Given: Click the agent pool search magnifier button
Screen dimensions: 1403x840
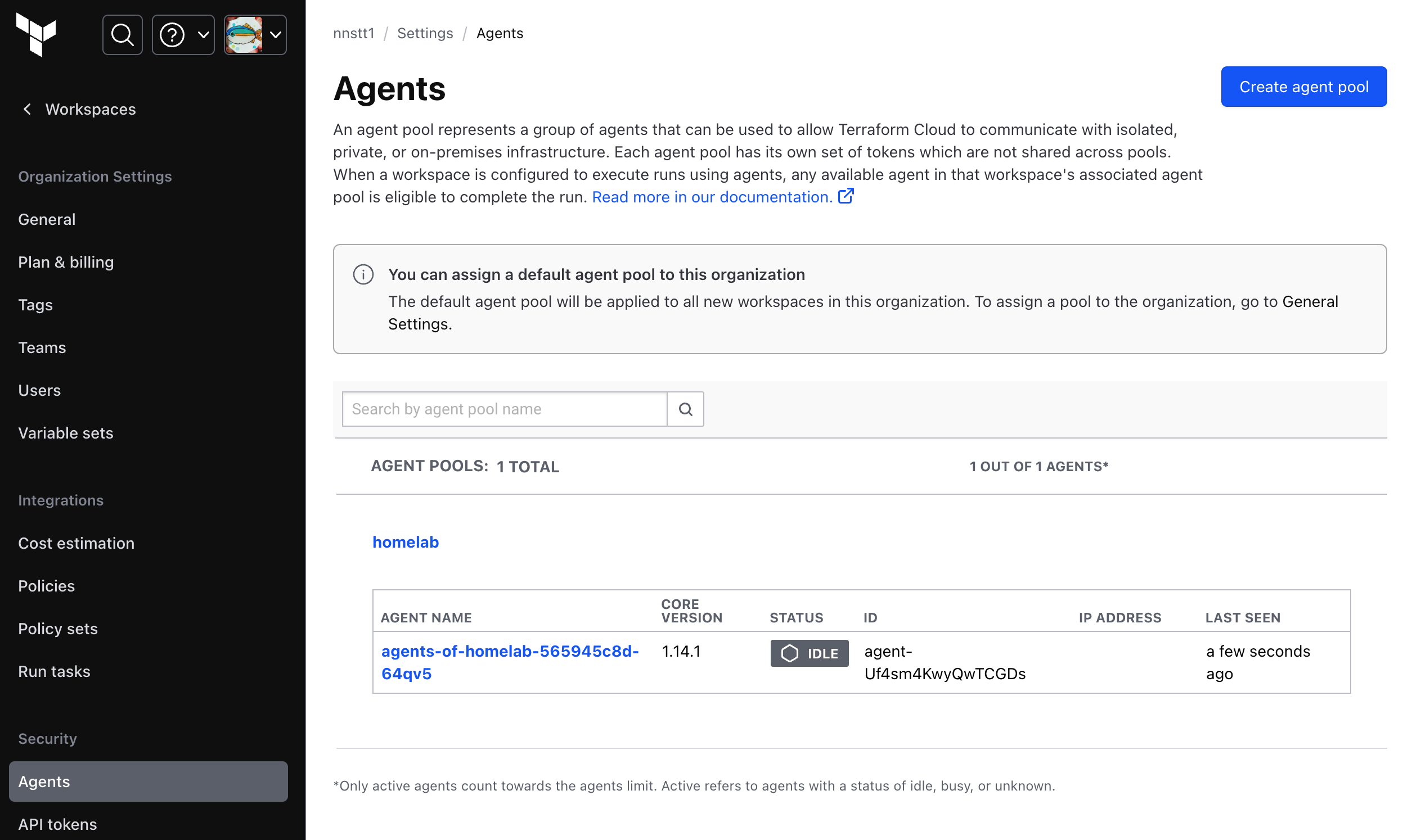Looking at the screenshot, I should pyautogui.click(x=685, y=409).
